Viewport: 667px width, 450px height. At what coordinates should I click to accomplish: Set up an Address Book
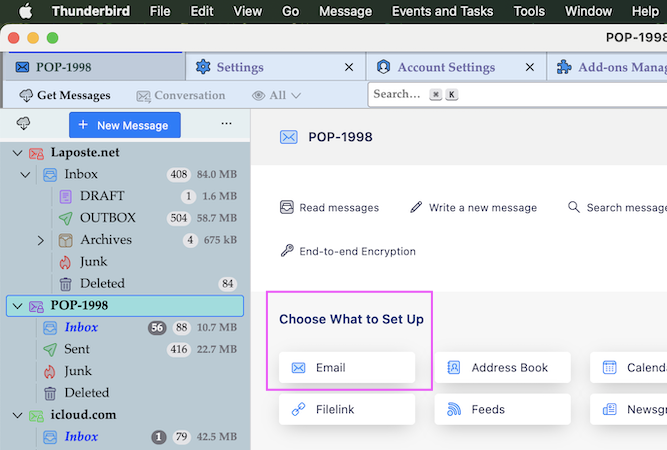(x=502, y=367)
